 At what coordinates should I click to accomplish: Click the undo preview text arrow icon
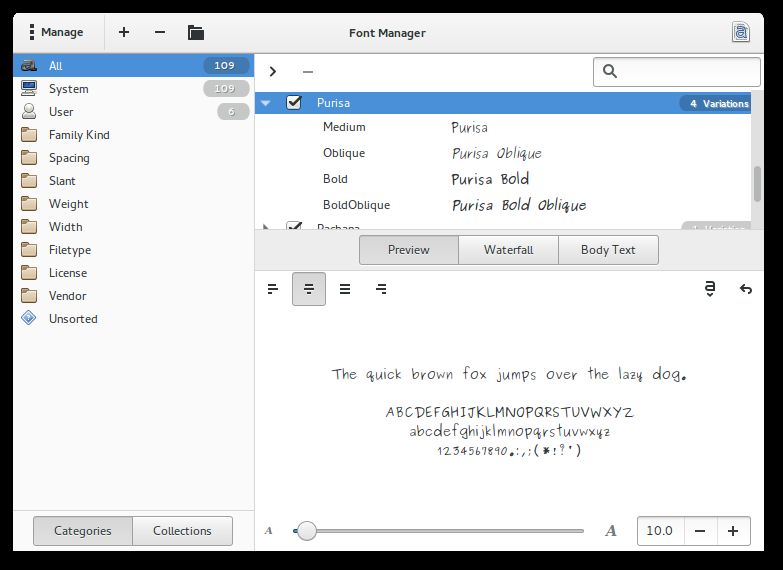click(x=745, y=289)
